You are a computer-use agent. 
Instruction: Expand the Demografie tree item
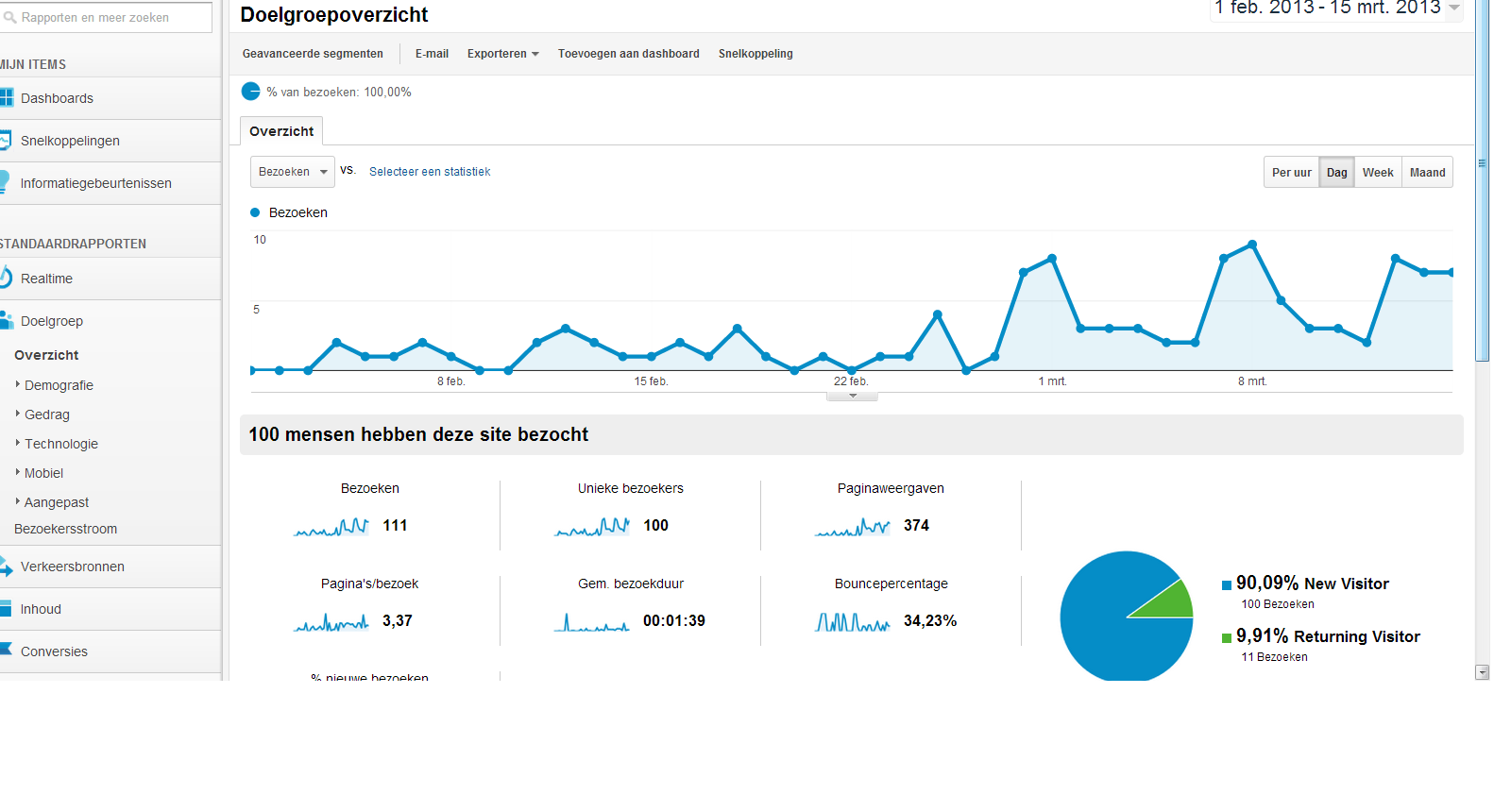18,384
